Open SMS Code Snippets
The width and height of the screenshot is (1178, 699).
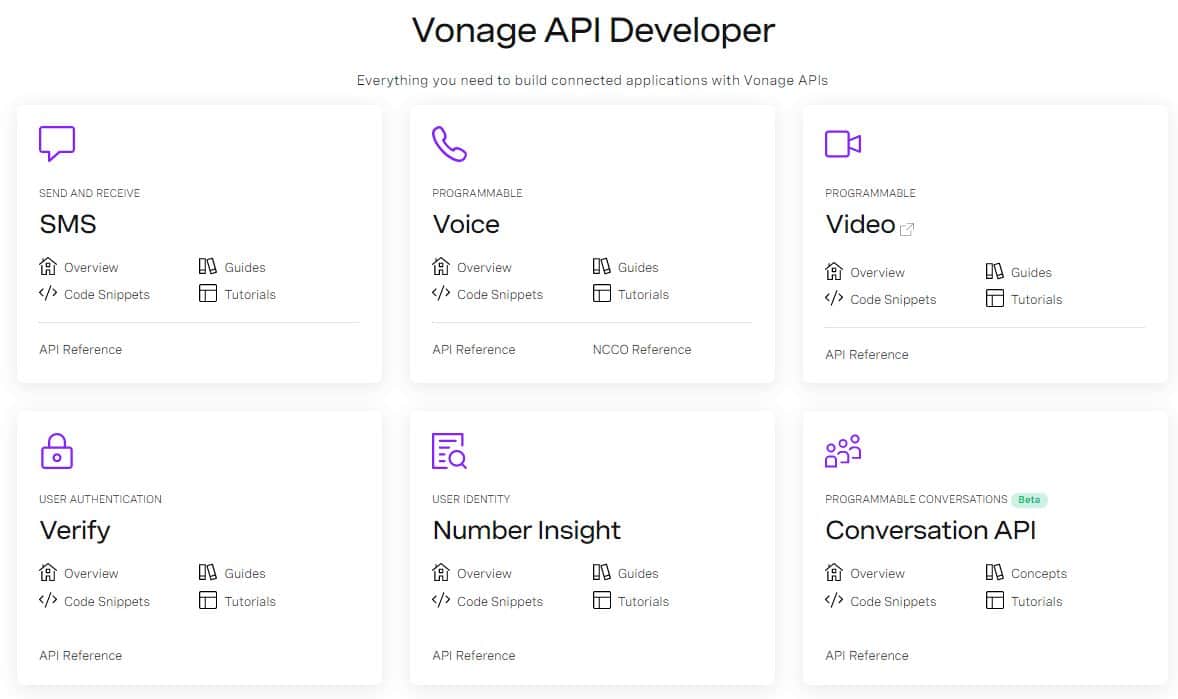[x=107, y=295]
